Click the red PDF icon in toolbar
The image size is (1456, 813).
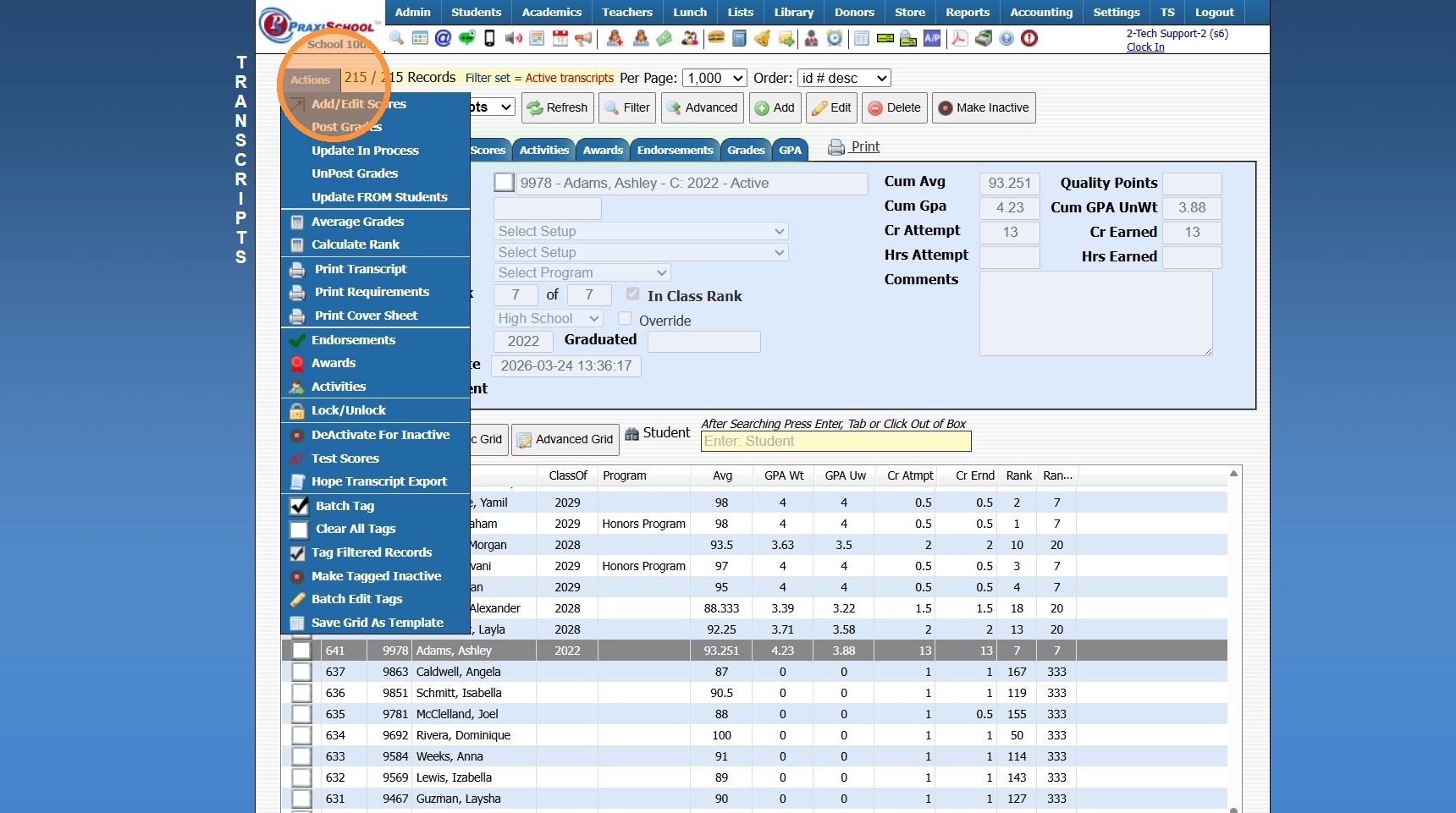coord(959,38)
